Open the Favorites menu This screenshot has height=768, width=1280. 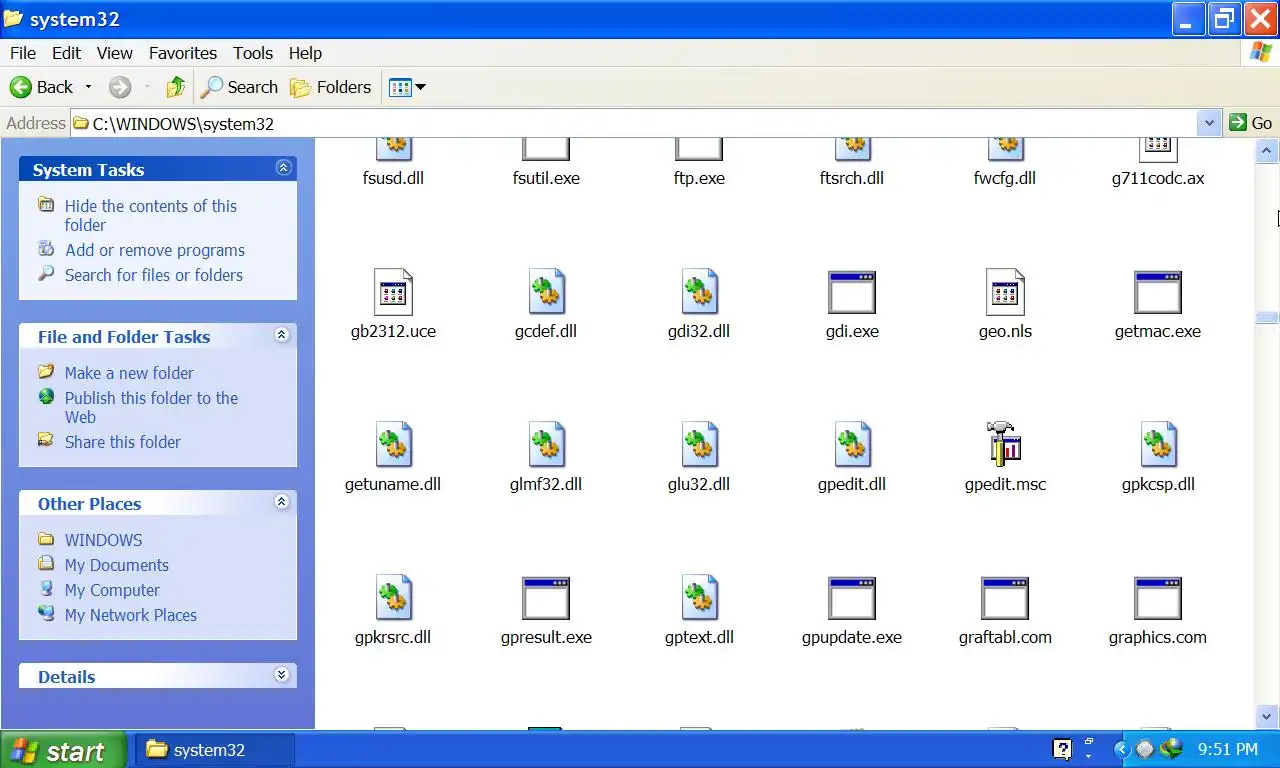[x=183, y=53]
